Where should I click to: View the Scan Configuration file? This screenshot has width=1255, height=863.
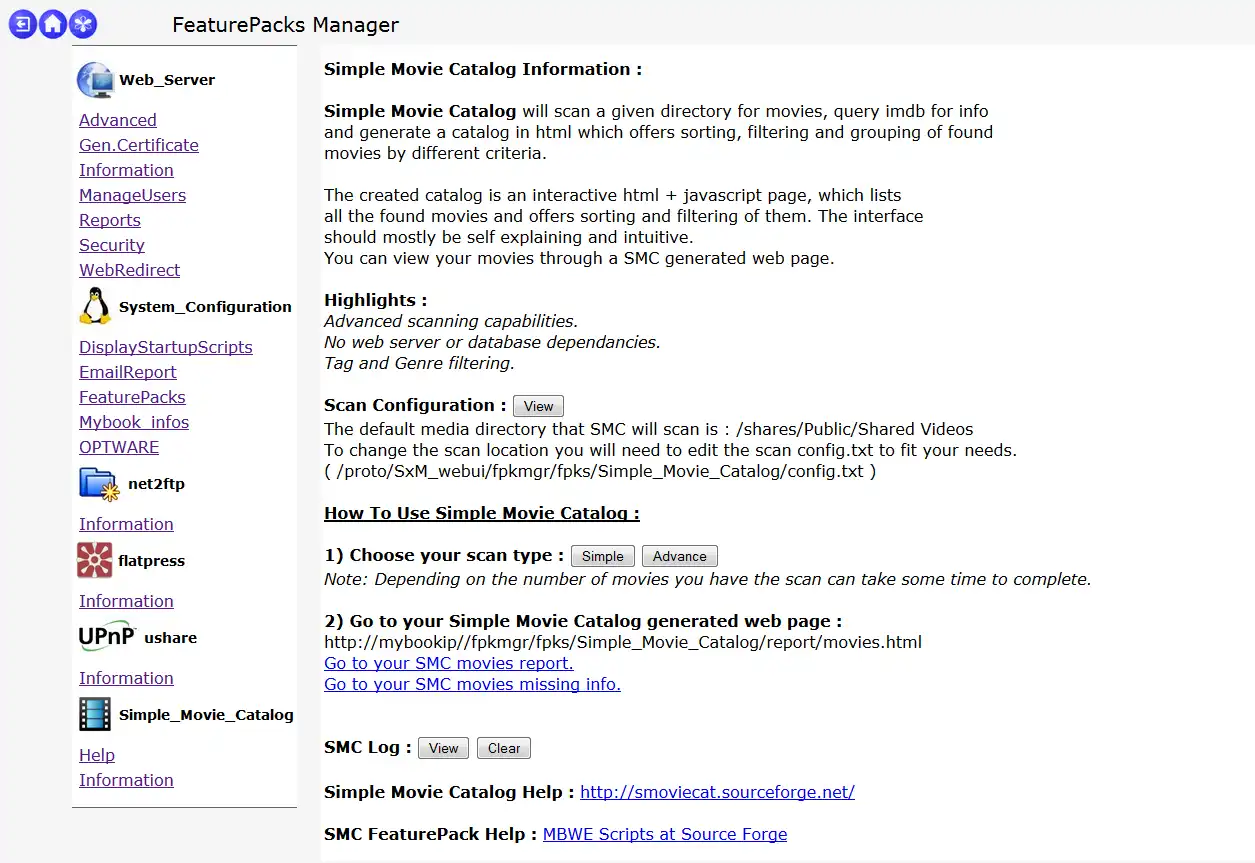538,406
